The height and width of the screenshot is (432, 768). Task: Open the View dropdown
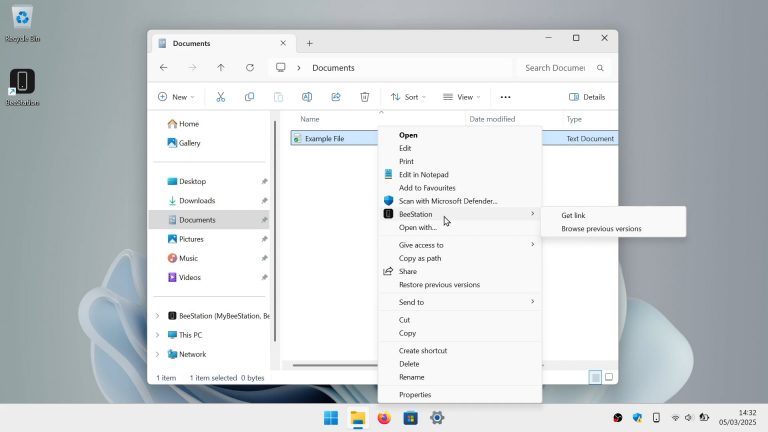pyautogui.click(x=461, y=97)
